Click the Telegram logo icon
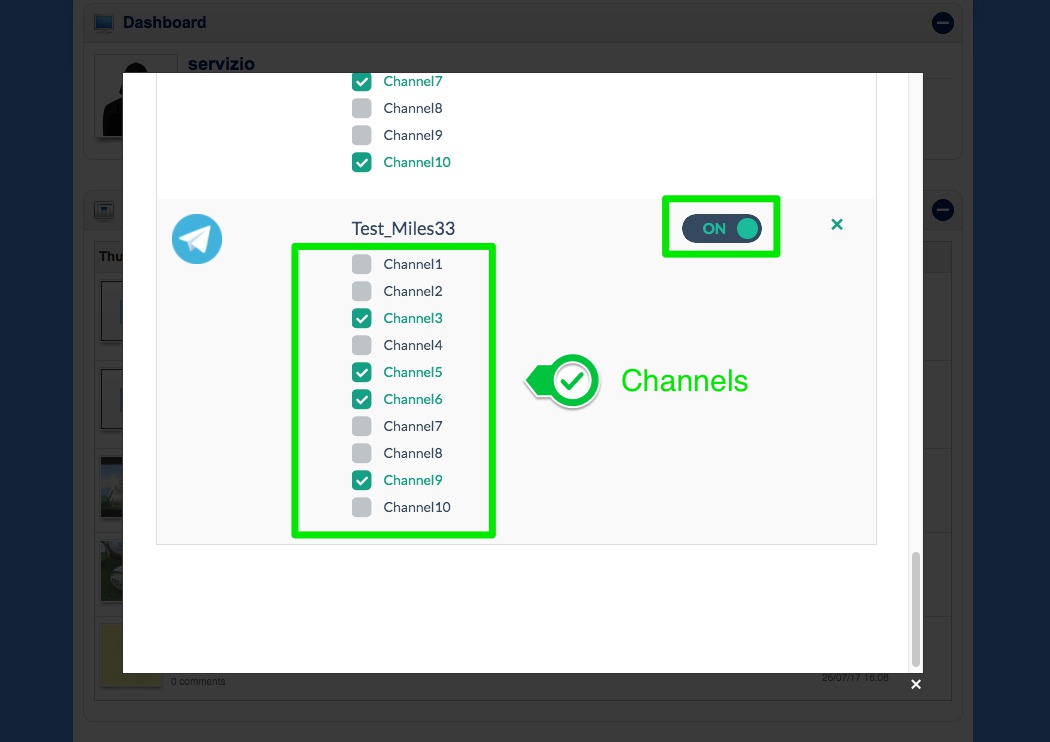The width and height of the screenshot is (1050, 742). pos(196,239)
